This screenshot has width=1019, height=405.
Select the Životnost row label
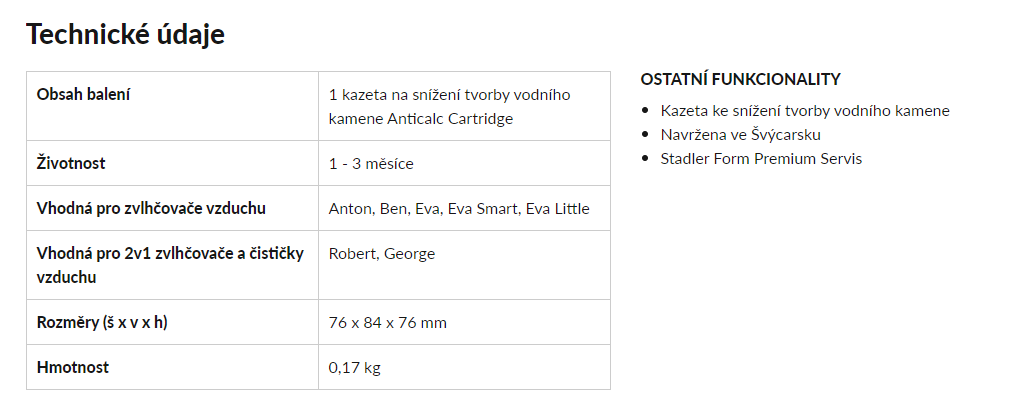pos(71,163)
